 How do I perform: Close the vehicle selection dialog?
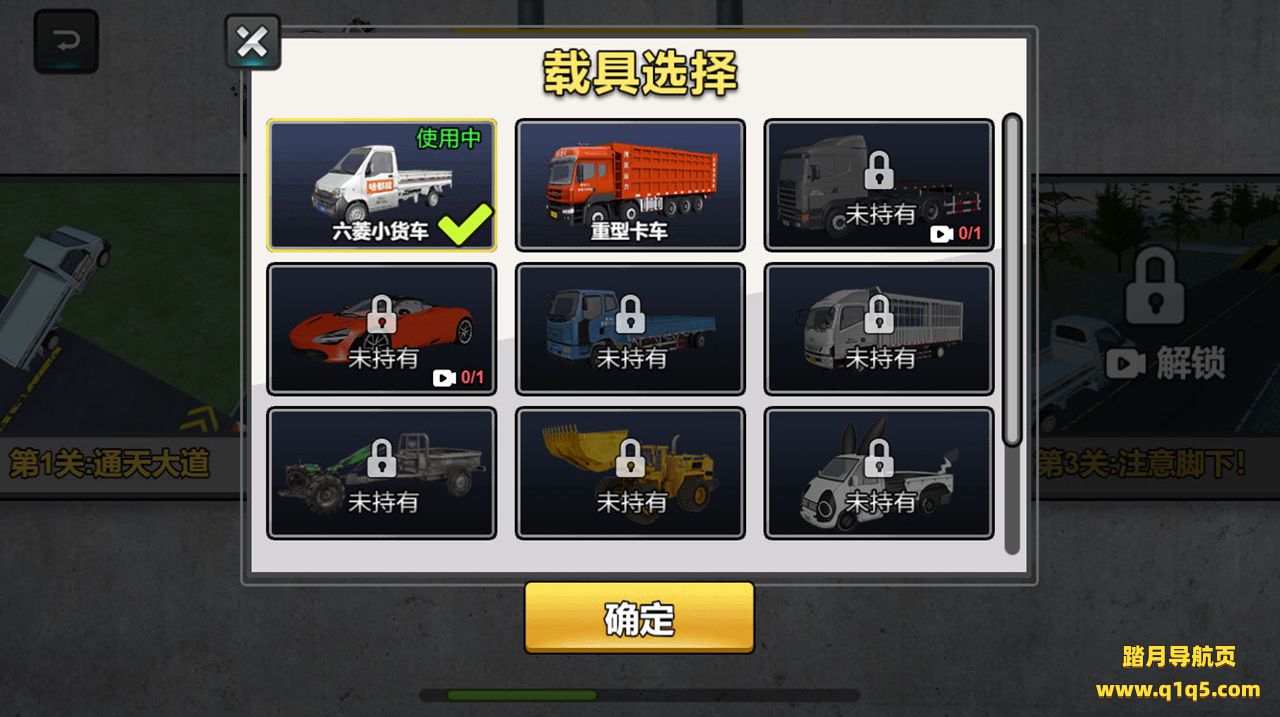pos(252,42)
